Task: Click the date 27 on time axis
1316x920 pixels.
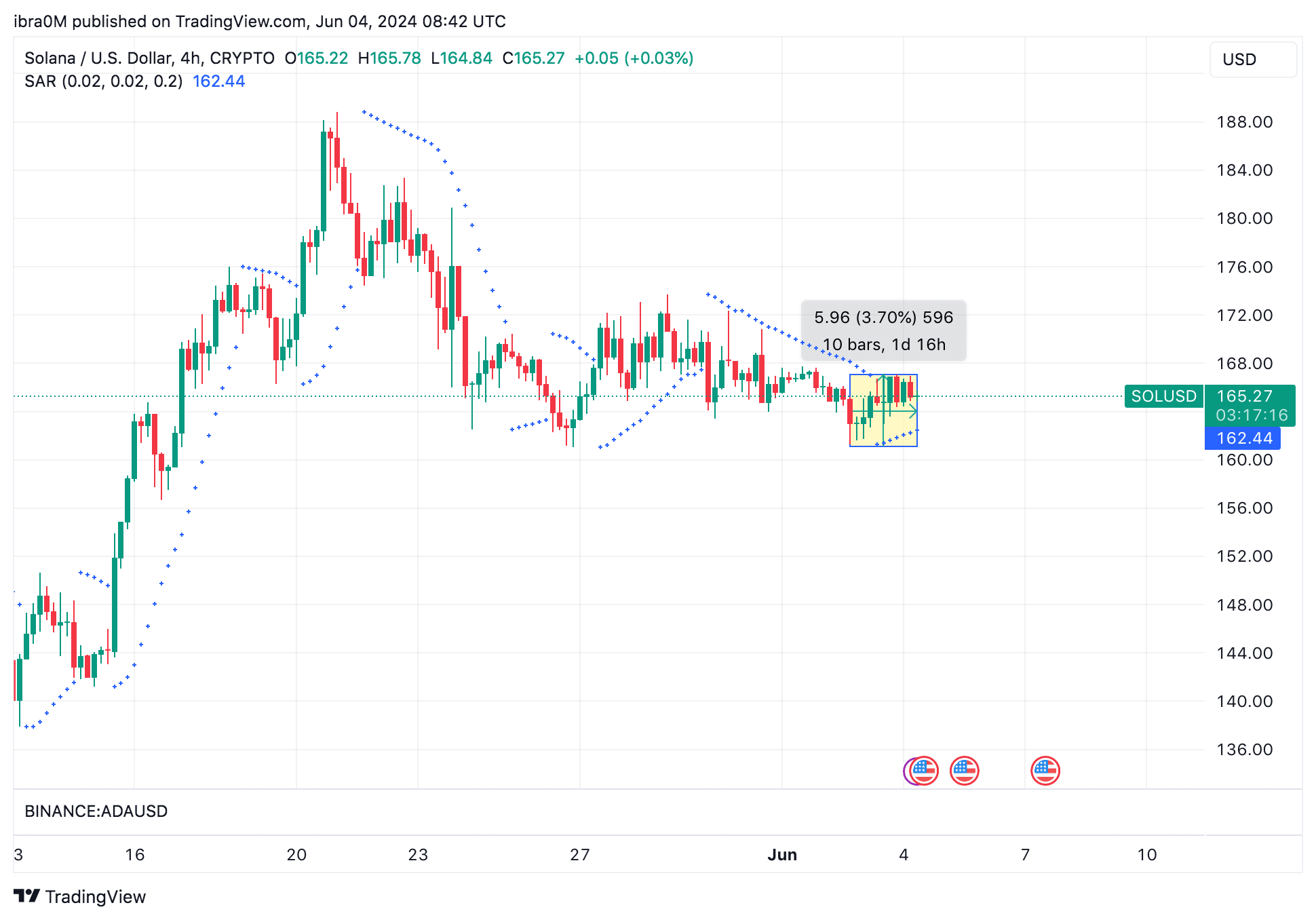Action: (x=580, y=855)
